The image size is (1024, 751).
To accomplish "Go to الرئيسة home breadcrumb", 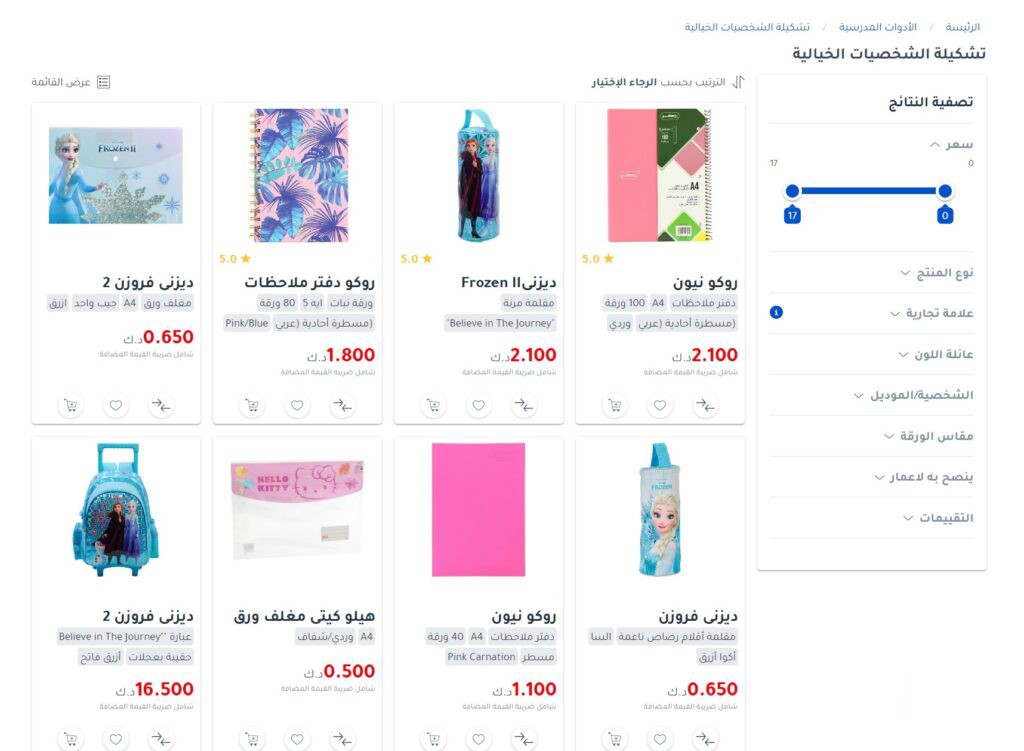I will point(963,27).
